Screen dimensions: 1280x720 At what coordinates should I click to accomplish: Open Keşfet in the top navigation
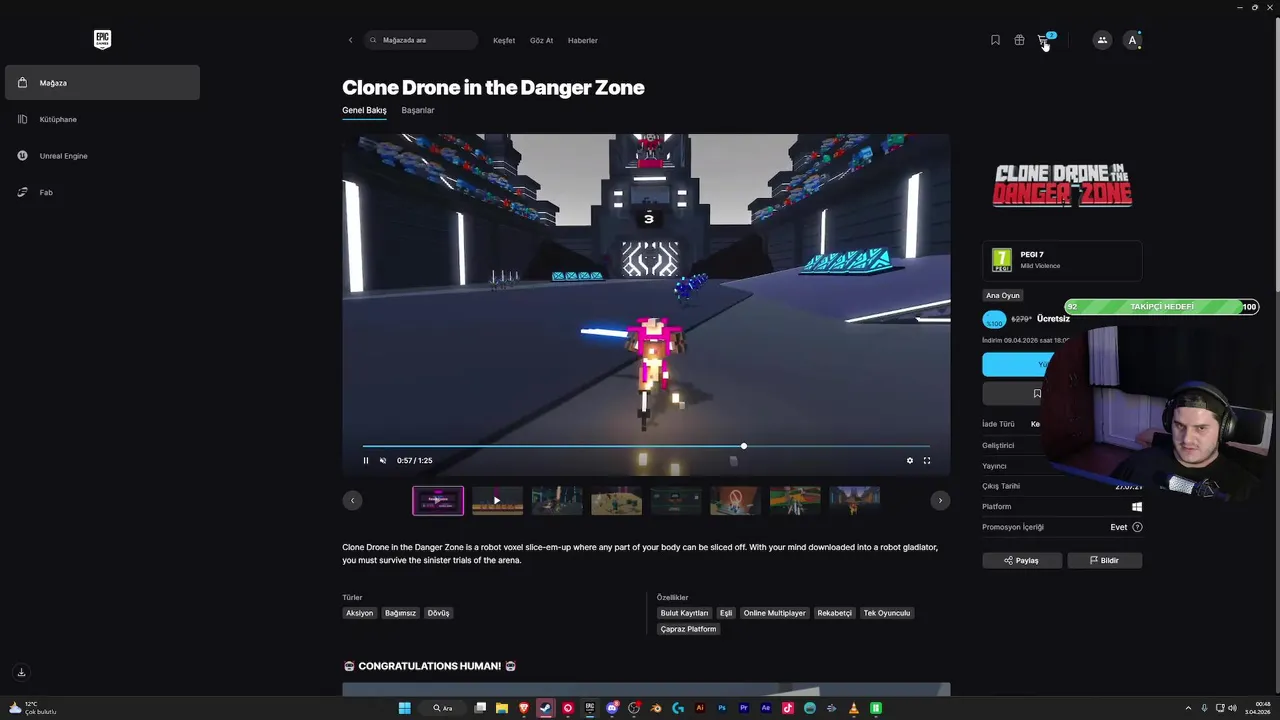(x=504, y=40)
